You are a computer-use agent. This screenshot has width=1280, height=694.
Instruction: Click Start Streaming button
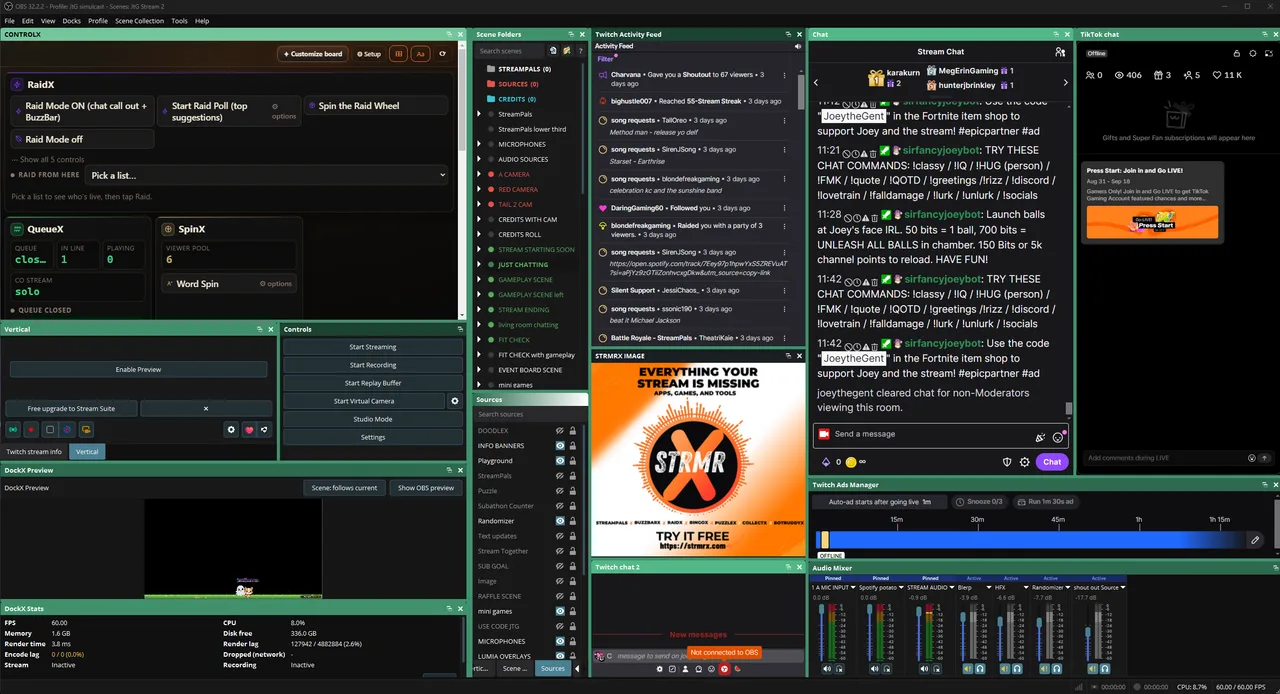click(373, 347)
